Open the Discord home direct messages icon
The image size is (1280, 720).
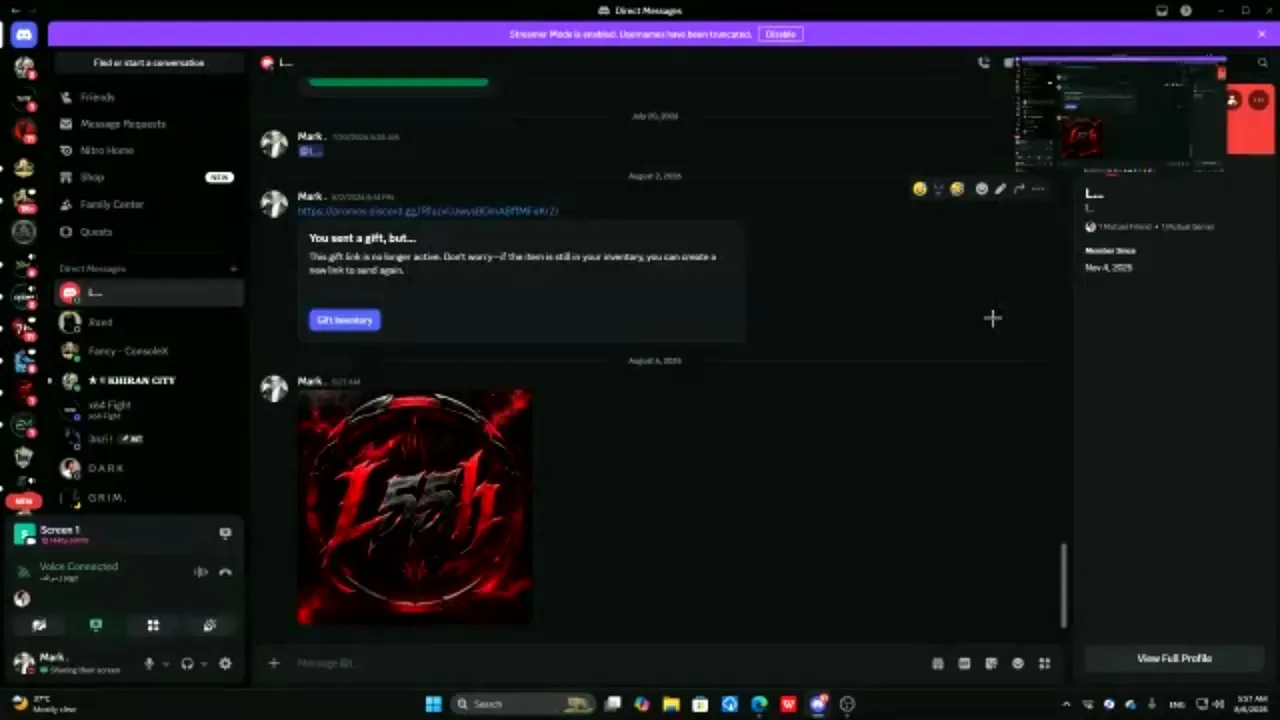point(24,35)
